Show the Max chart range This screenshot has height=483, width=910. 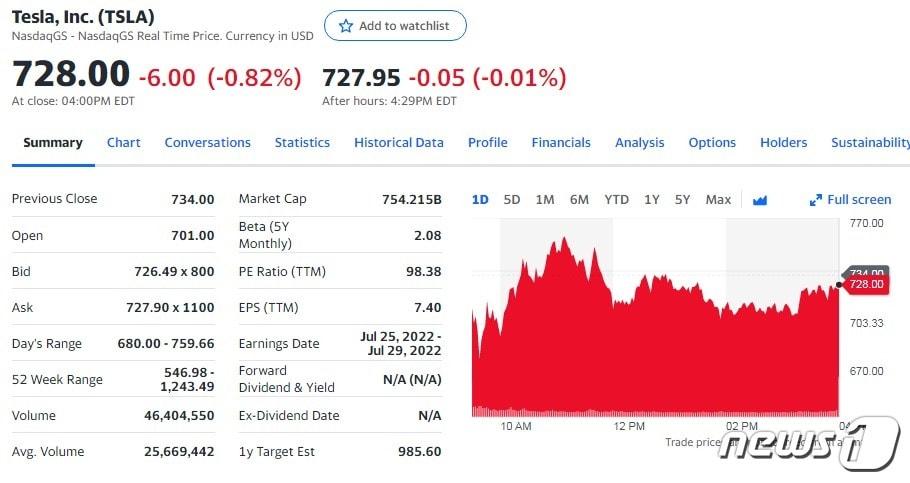pos(718,200)
